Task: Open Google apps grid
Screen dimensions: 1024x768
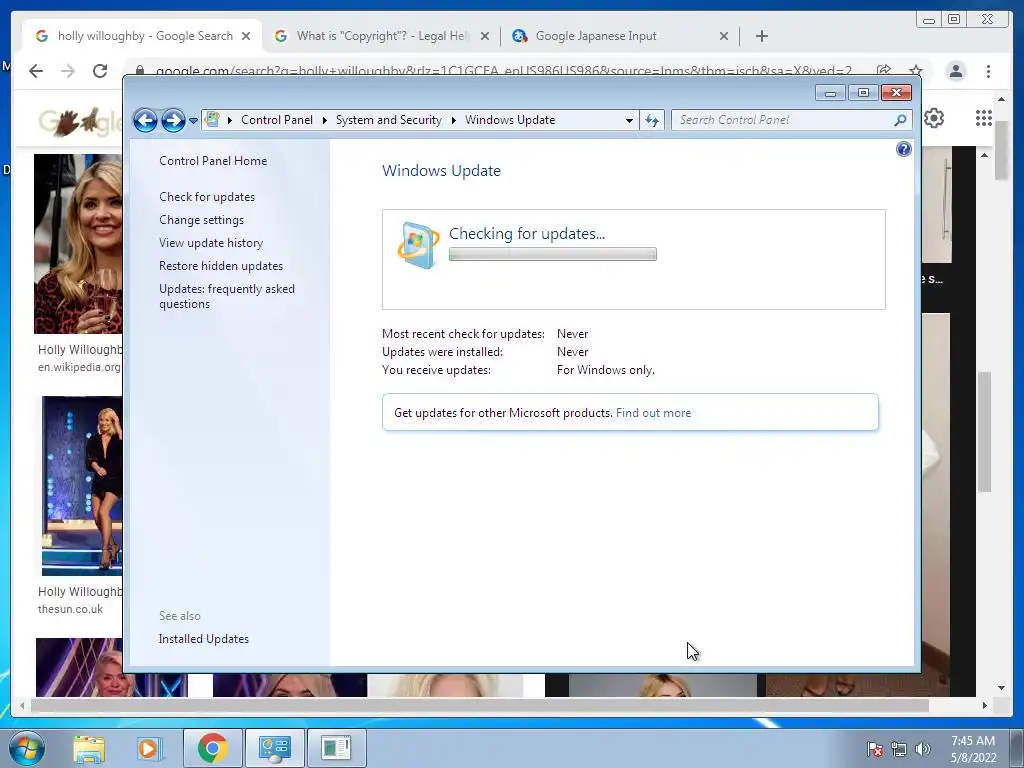Action: coord(984,118)
